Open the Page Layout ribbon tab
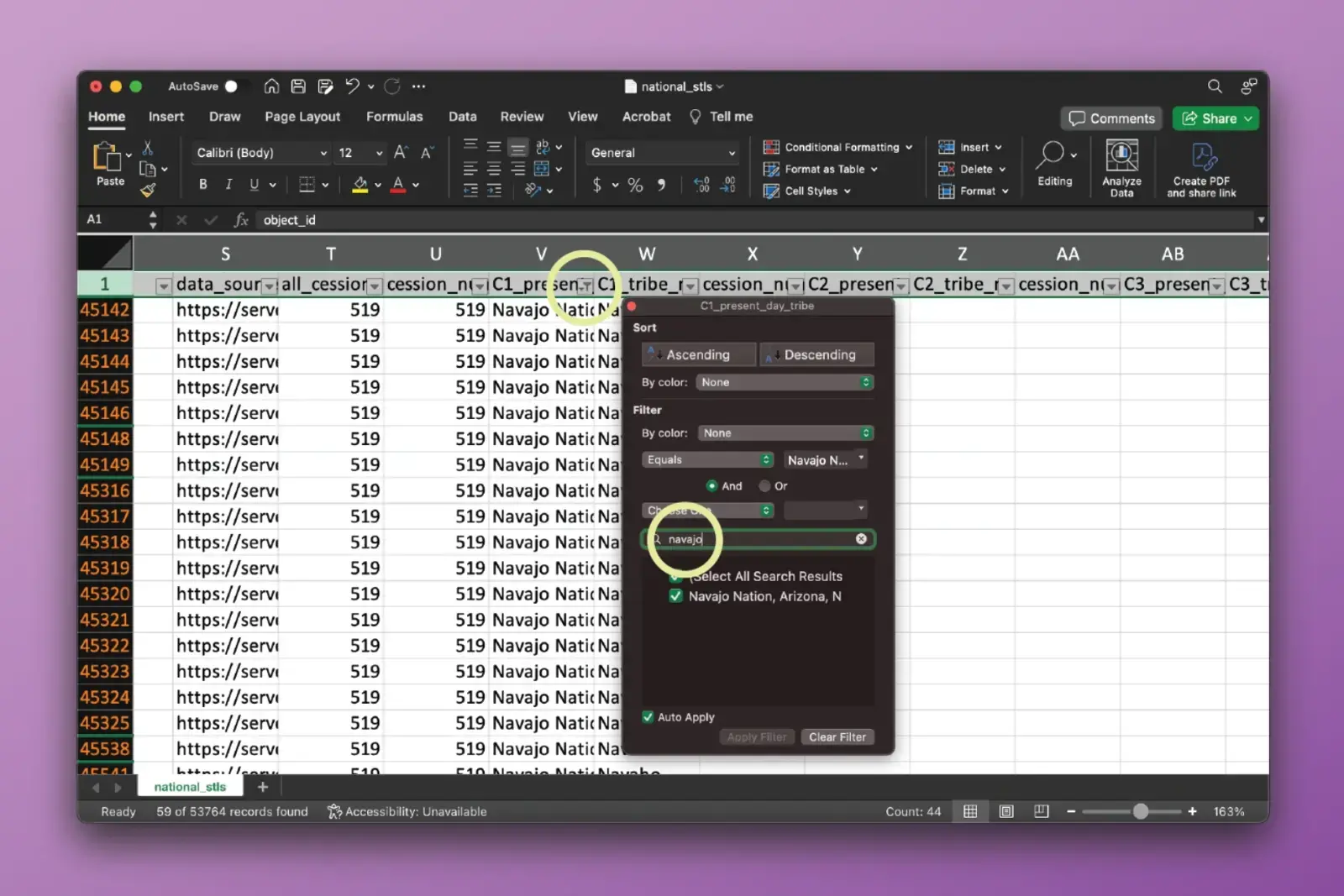The height and width of the screenshot is (896, 1344). [302, 117]
